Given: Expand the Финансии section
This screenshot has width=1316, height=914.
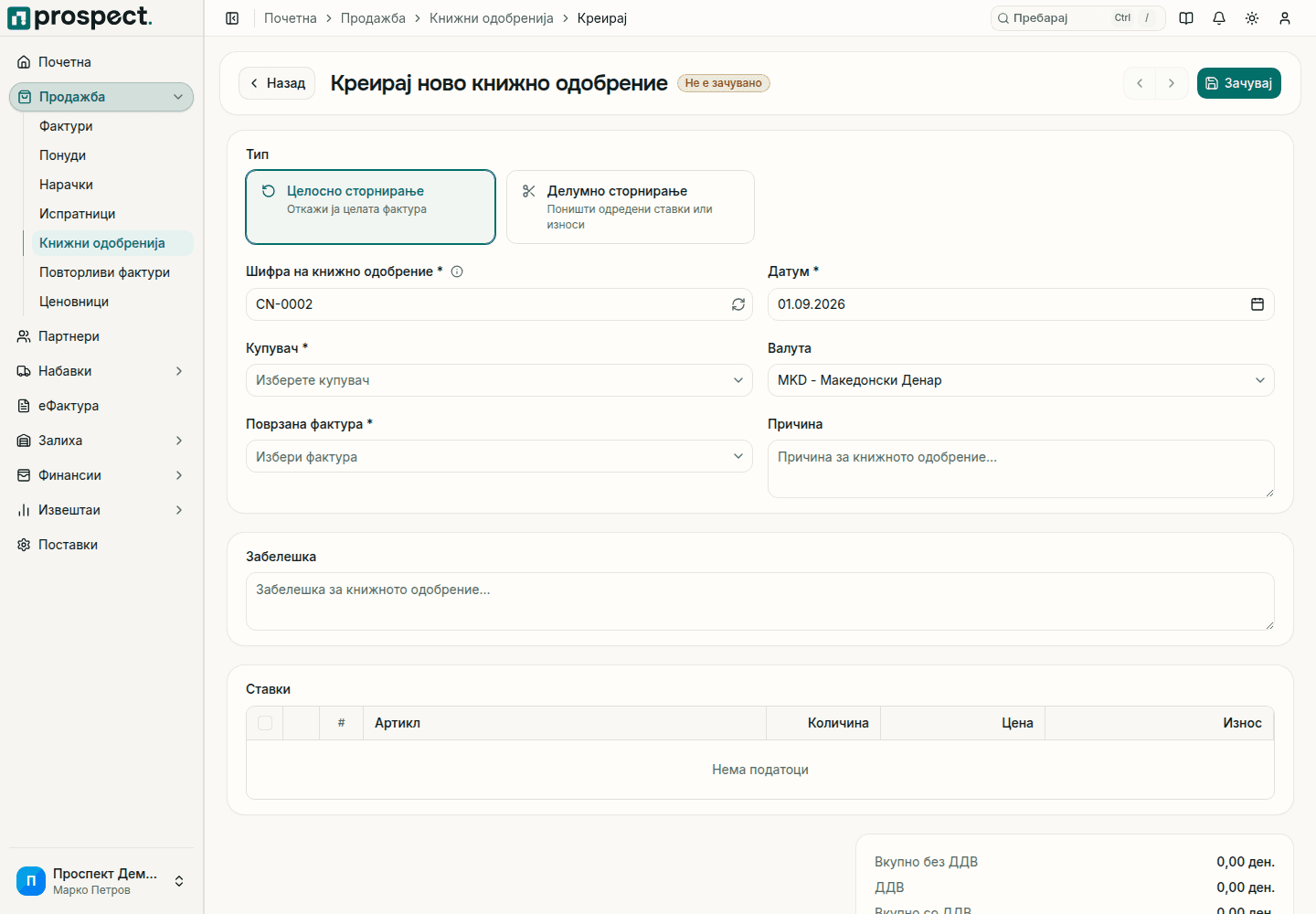Looking at the screenshot, I should coord(101,475).
